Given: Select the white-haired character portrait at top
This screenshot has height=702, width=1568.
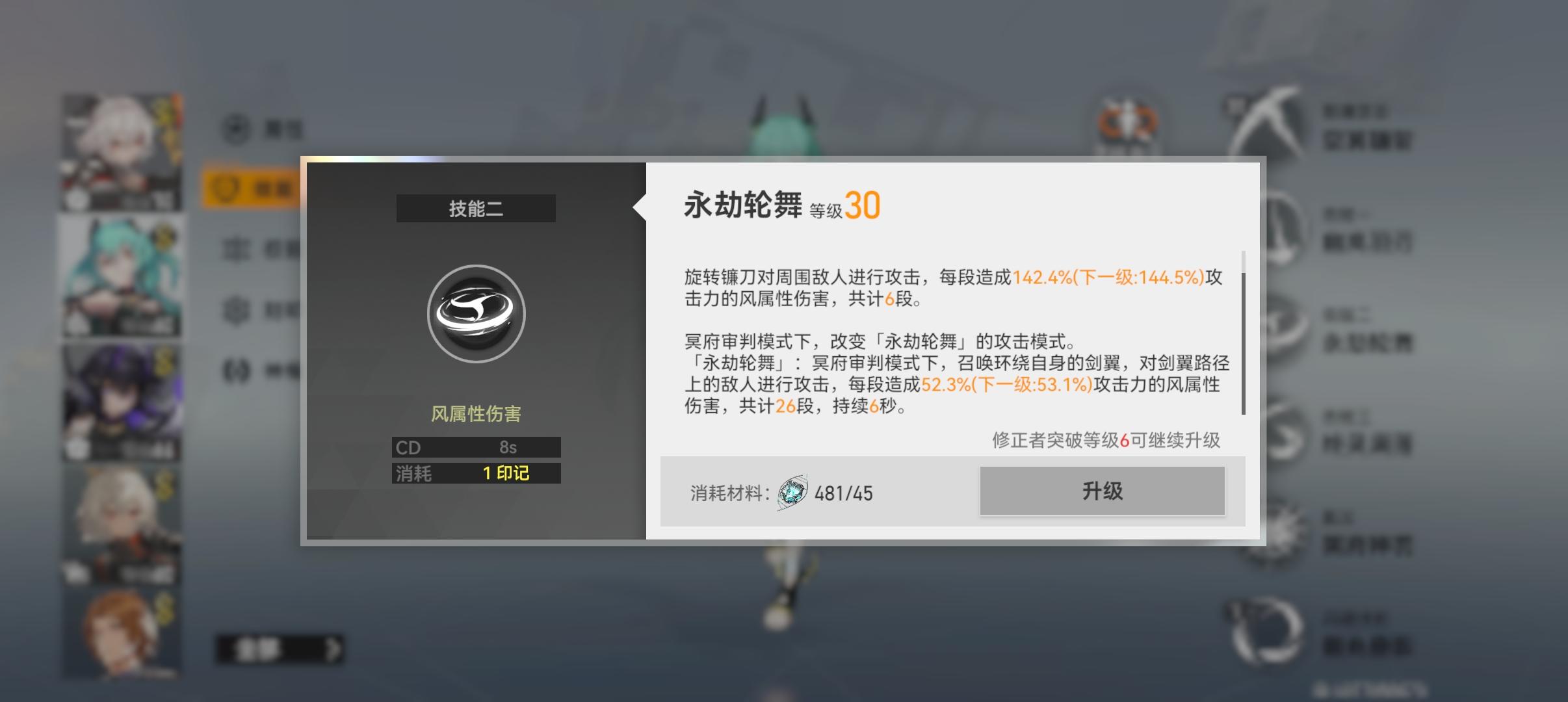Looking at the screenshot, I should pyautogui.click(x=122, y=153).
